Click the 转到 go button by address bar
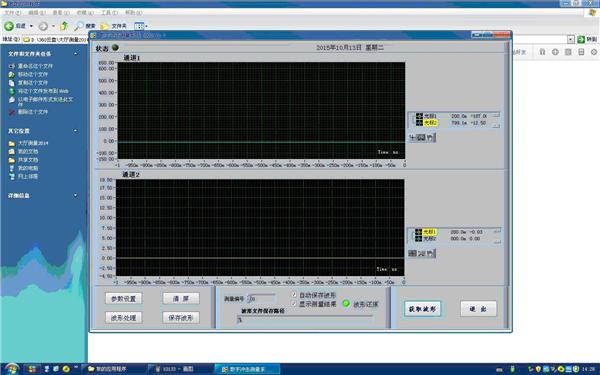The image size is (600, 375). coord(587,39)
